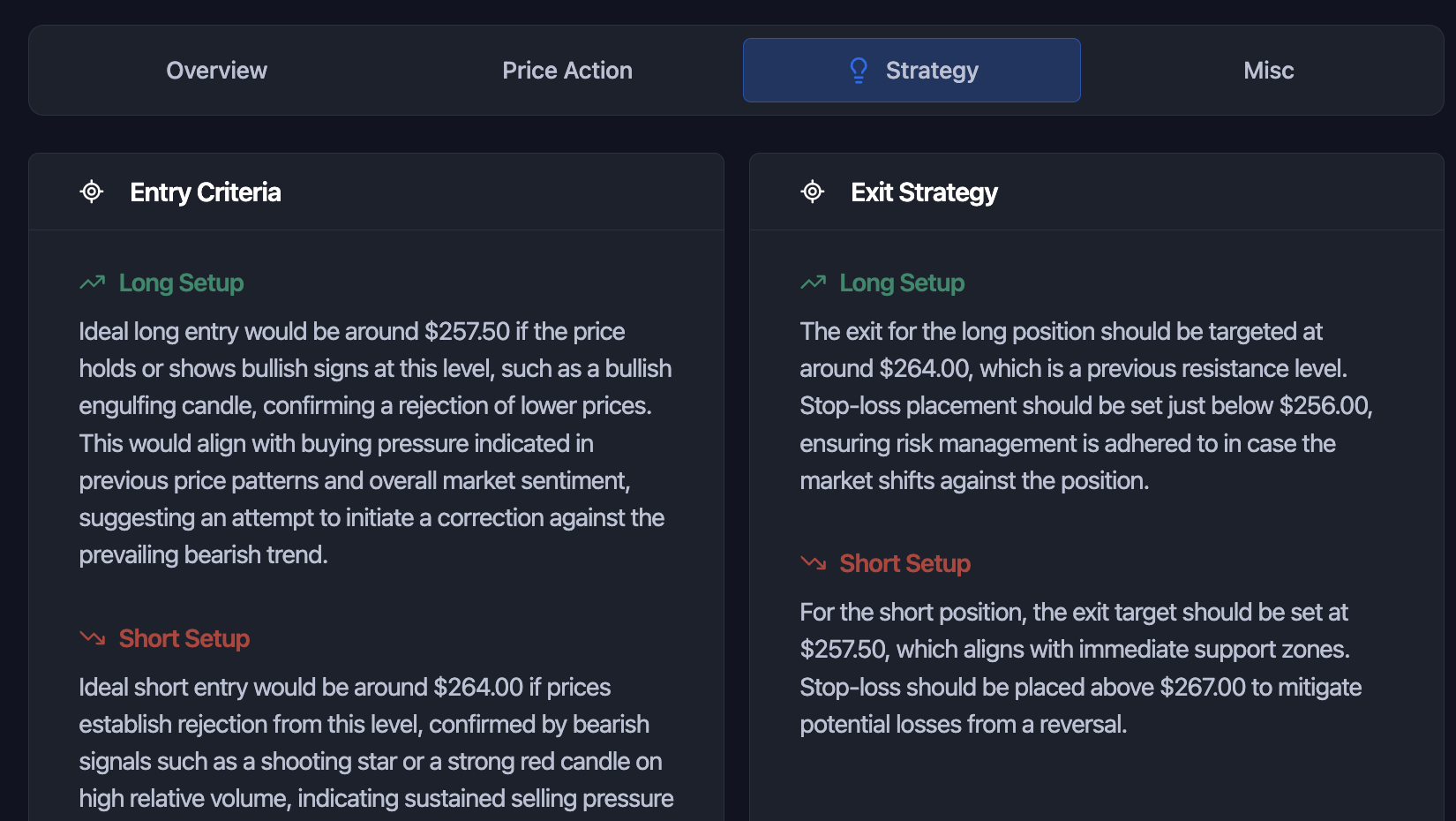The image size is (1456, 821).
Task: Click the red downtrend icon under Exit Strategy
Action: (814, 563)
